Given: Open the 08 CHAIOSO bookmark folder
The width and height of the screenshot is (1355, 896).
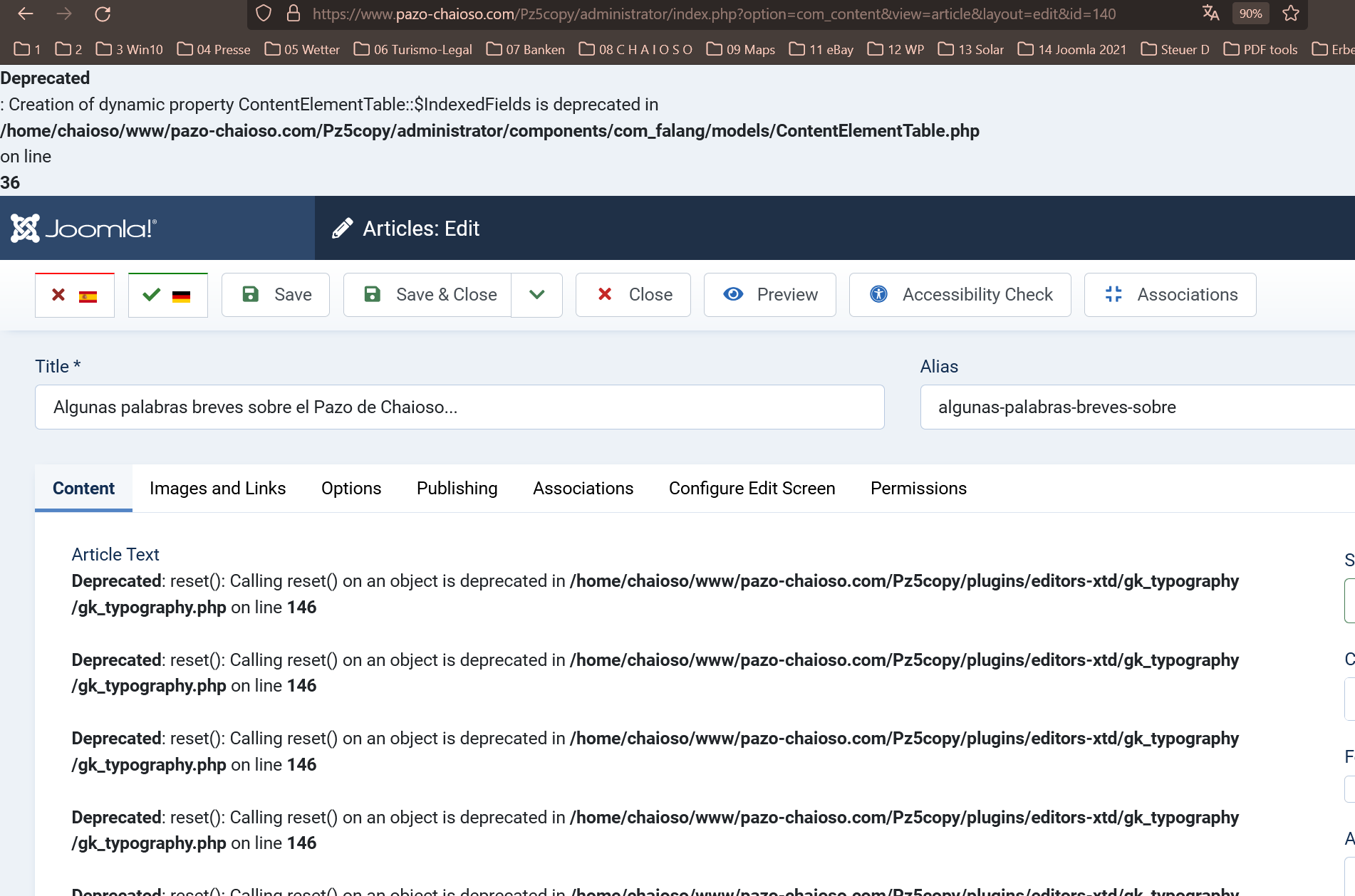Looking at the screenshot, I should (x=636, y=49).
